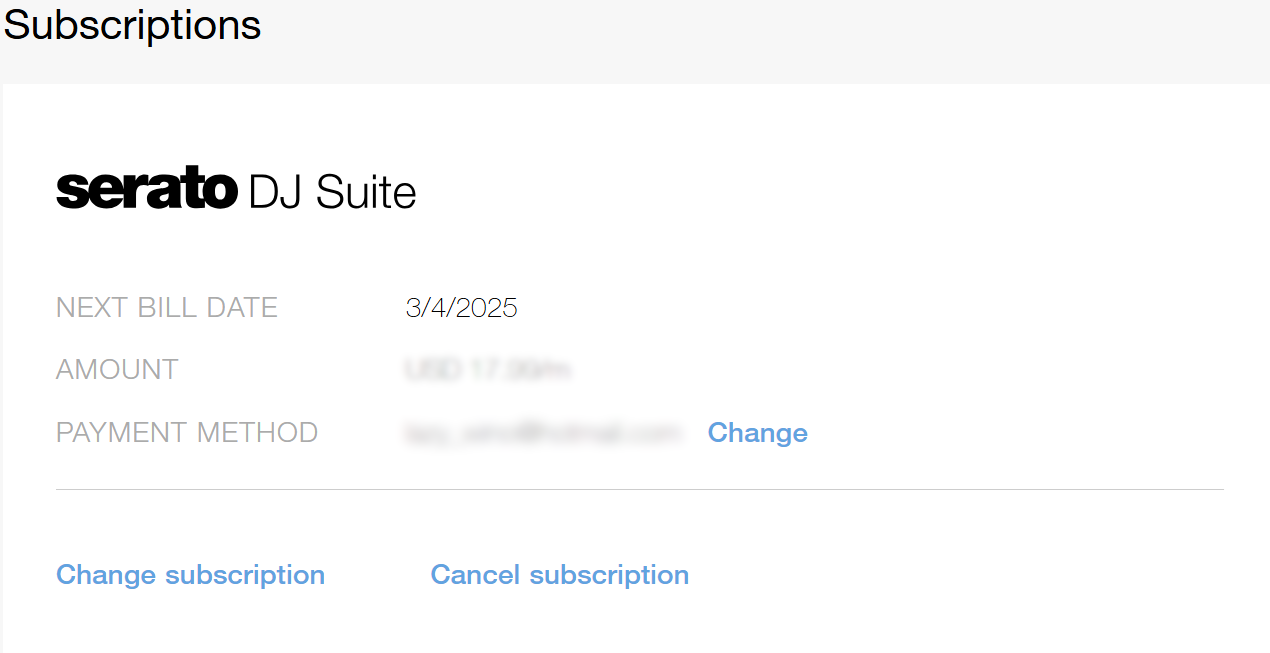The height and width of the screenshot is (653, 1270).
Task: Click the word 'METHOD' in the payment label
Action: tap(257, 433)
